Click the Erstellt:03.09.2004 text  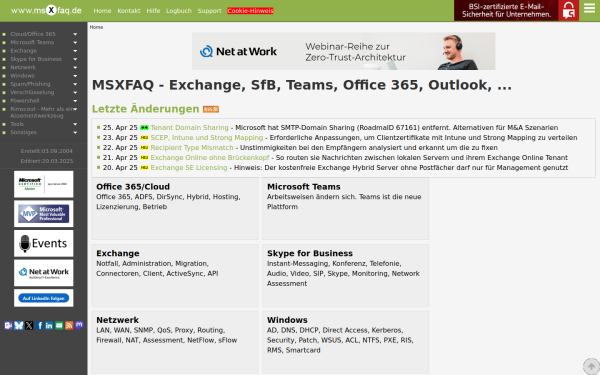46,151
